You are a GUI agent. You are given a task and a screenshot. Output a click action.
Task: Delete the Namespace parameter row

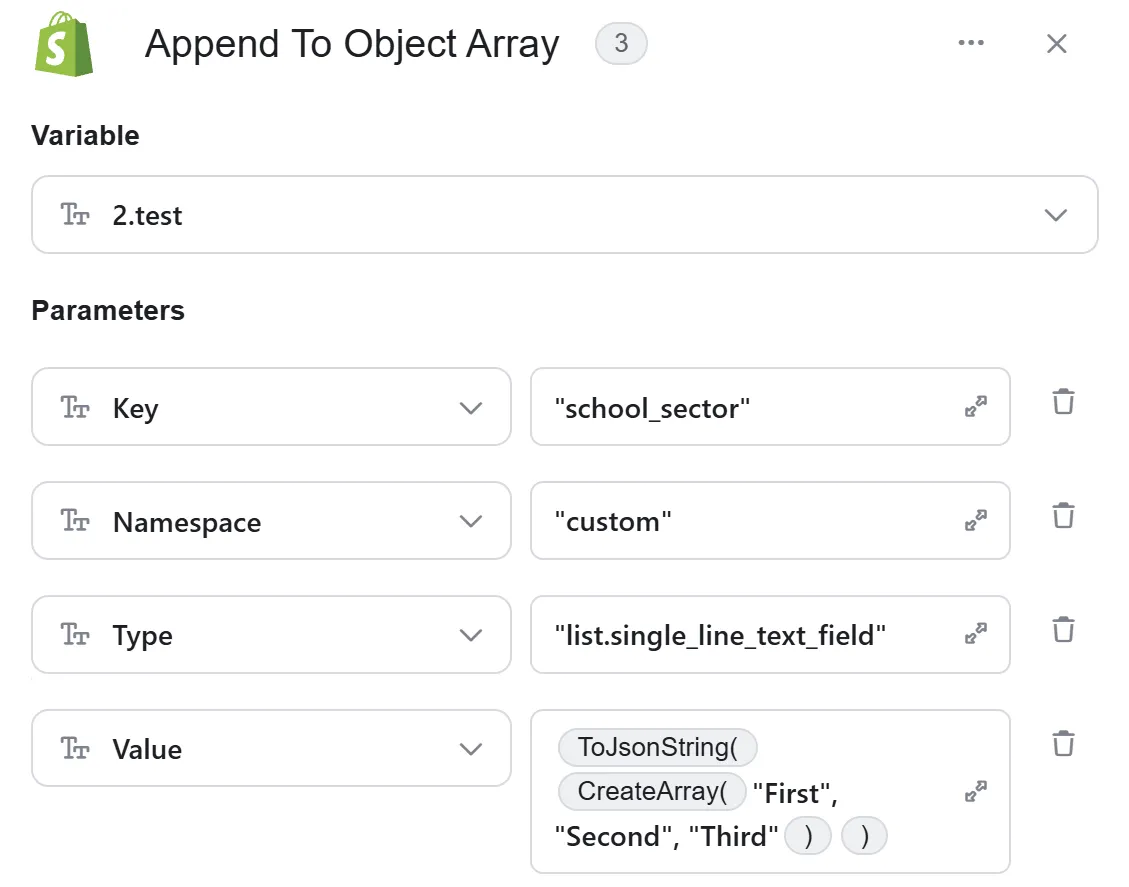click(1063, 515)
